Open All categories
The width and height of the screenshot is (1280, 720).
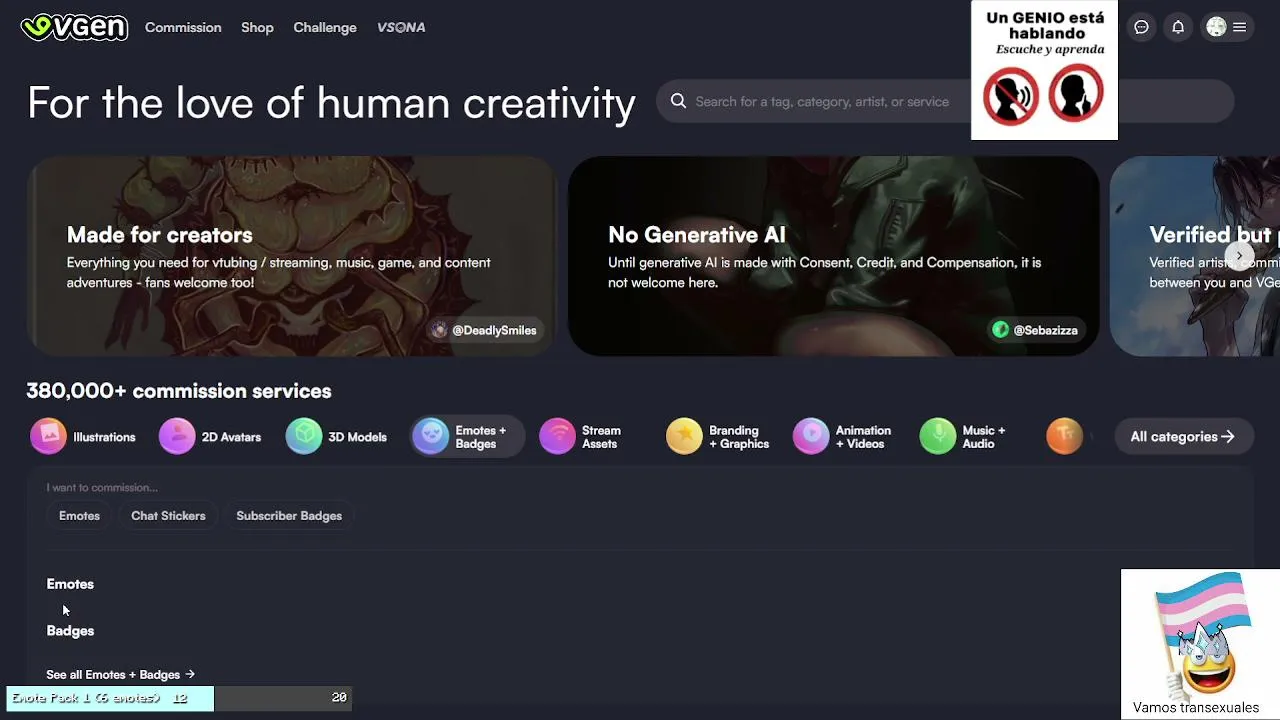point(1183,437)
